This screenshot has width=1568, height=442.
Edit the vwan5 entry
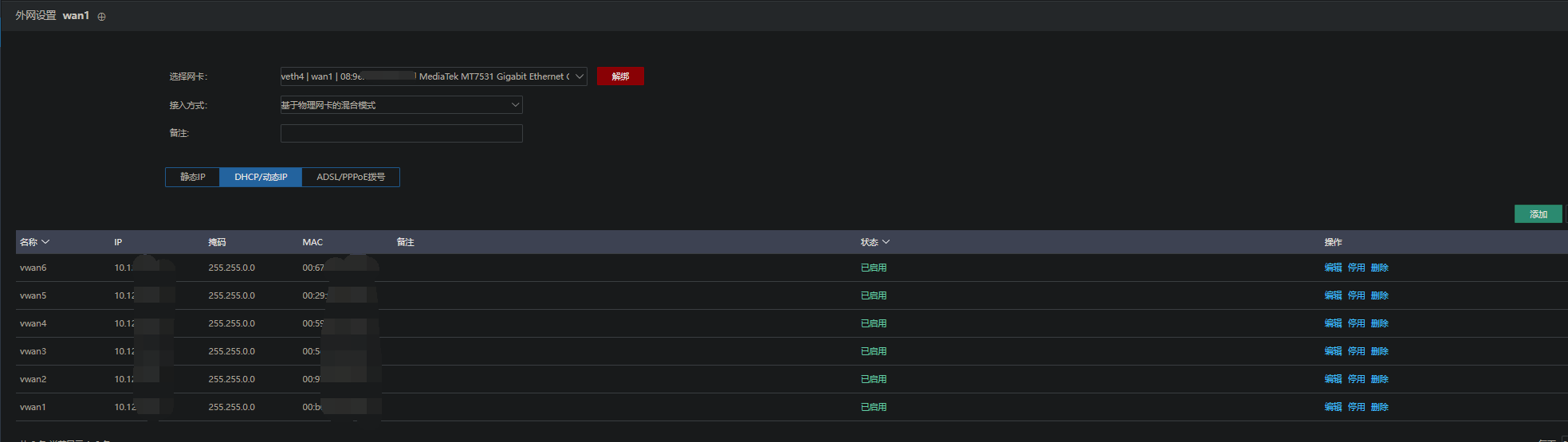[1333, 295]
